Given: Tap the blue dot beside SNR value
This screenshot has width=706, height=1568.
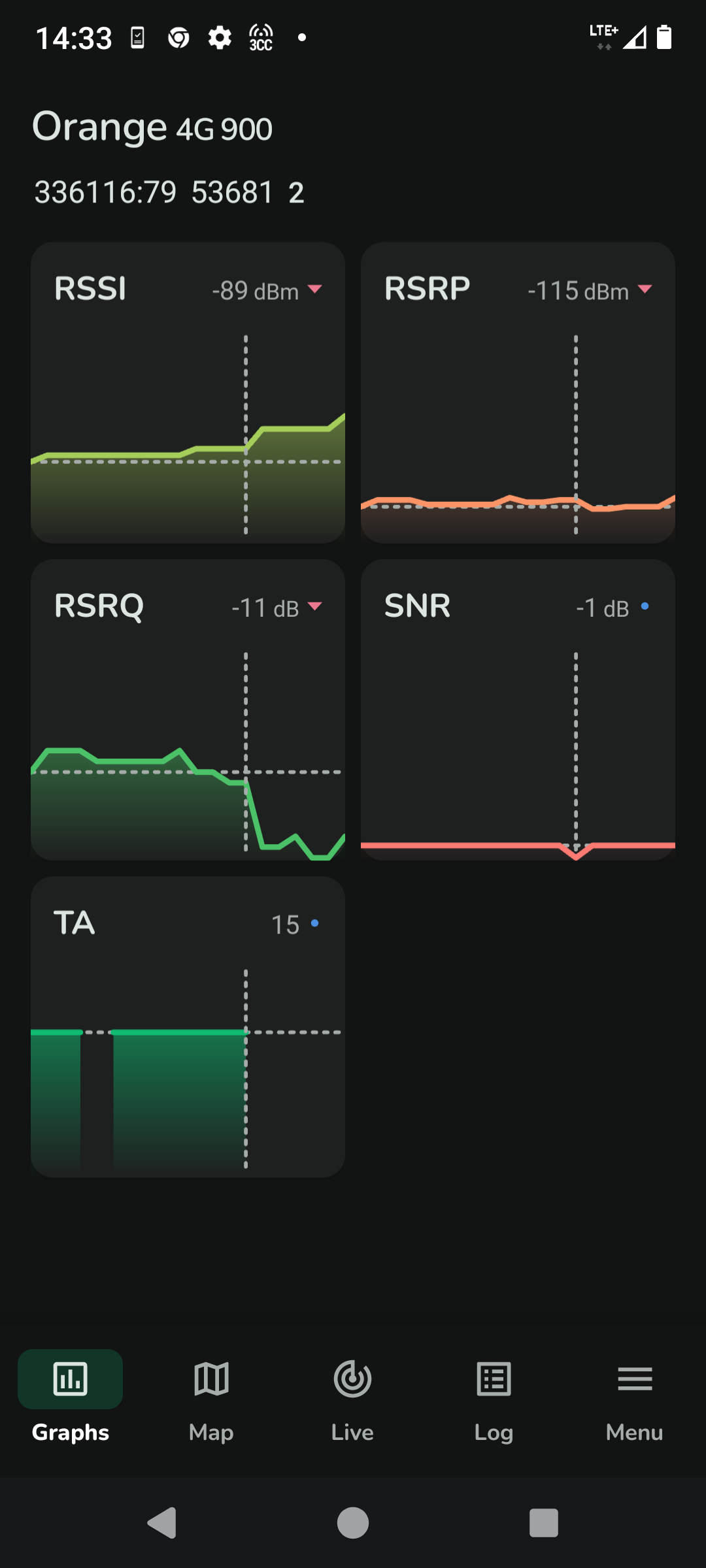Looking at the screenshot, I should coord(645,606).
